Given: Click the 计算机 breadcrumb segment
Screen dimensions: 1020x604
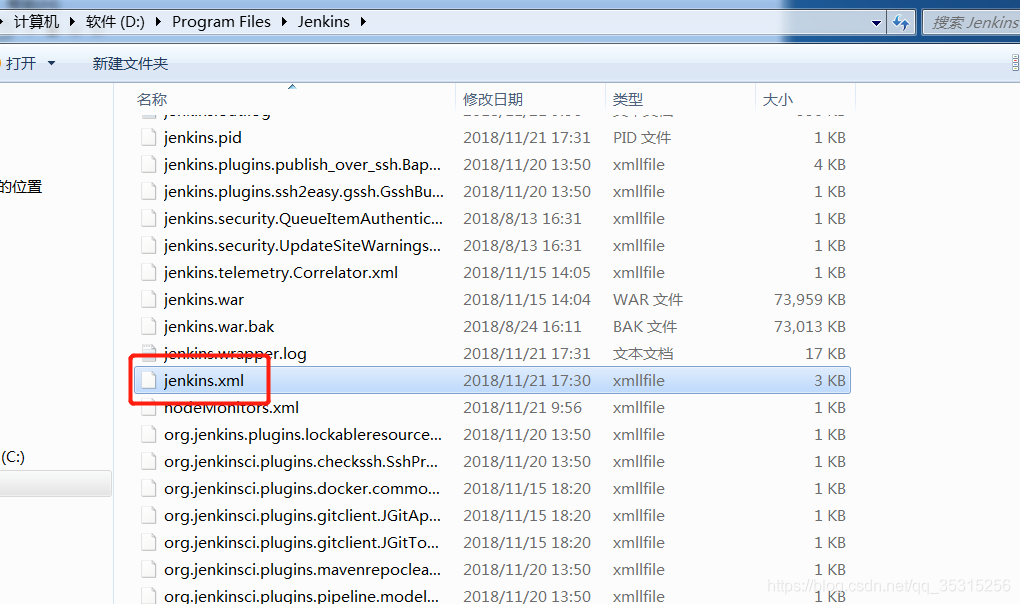Looking at the screenshot, I should click(x=36, y=22).
